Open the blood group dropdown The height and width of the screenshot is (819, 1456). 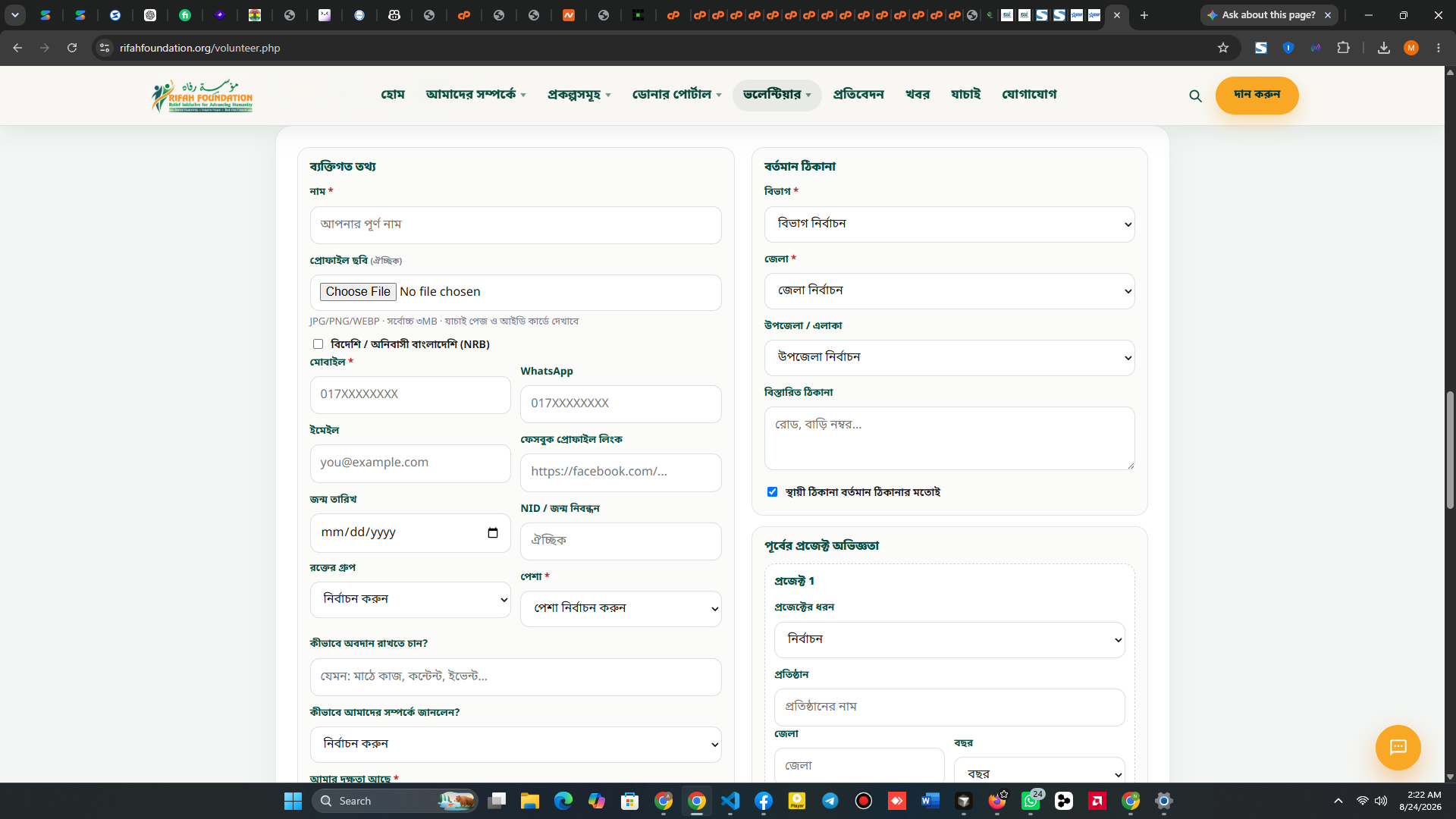[410, 600]
